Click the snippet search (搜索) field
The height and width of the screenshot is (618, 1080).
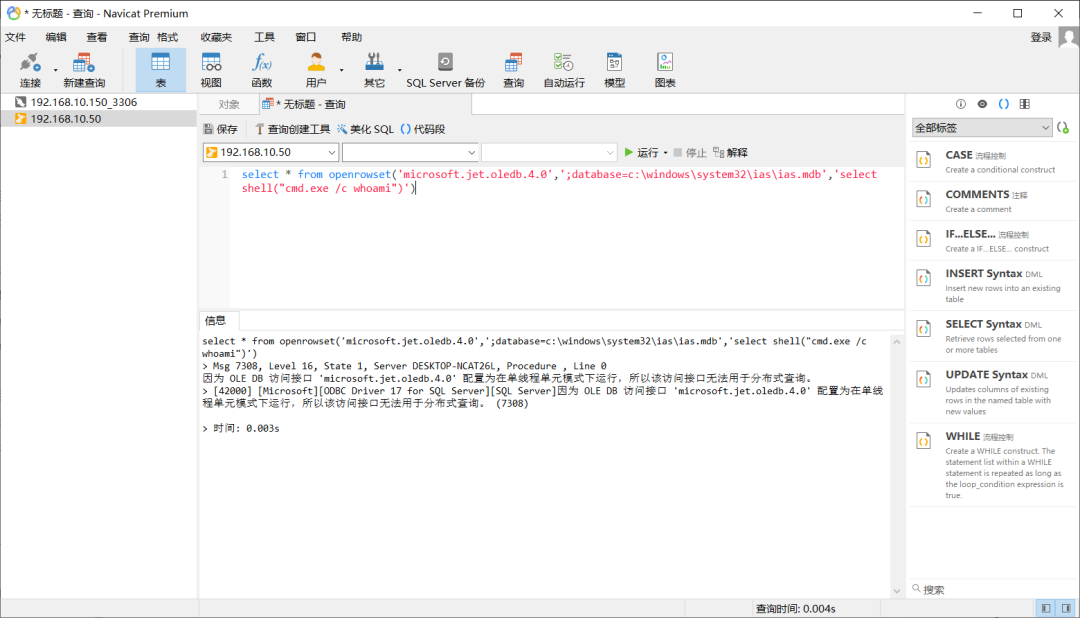click(992, 589)
